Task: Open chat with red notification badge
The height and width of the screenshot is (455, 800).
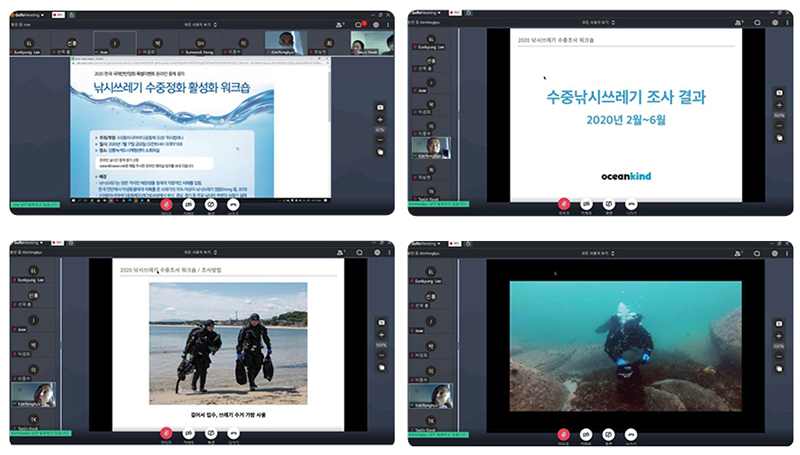Action: 360,24
